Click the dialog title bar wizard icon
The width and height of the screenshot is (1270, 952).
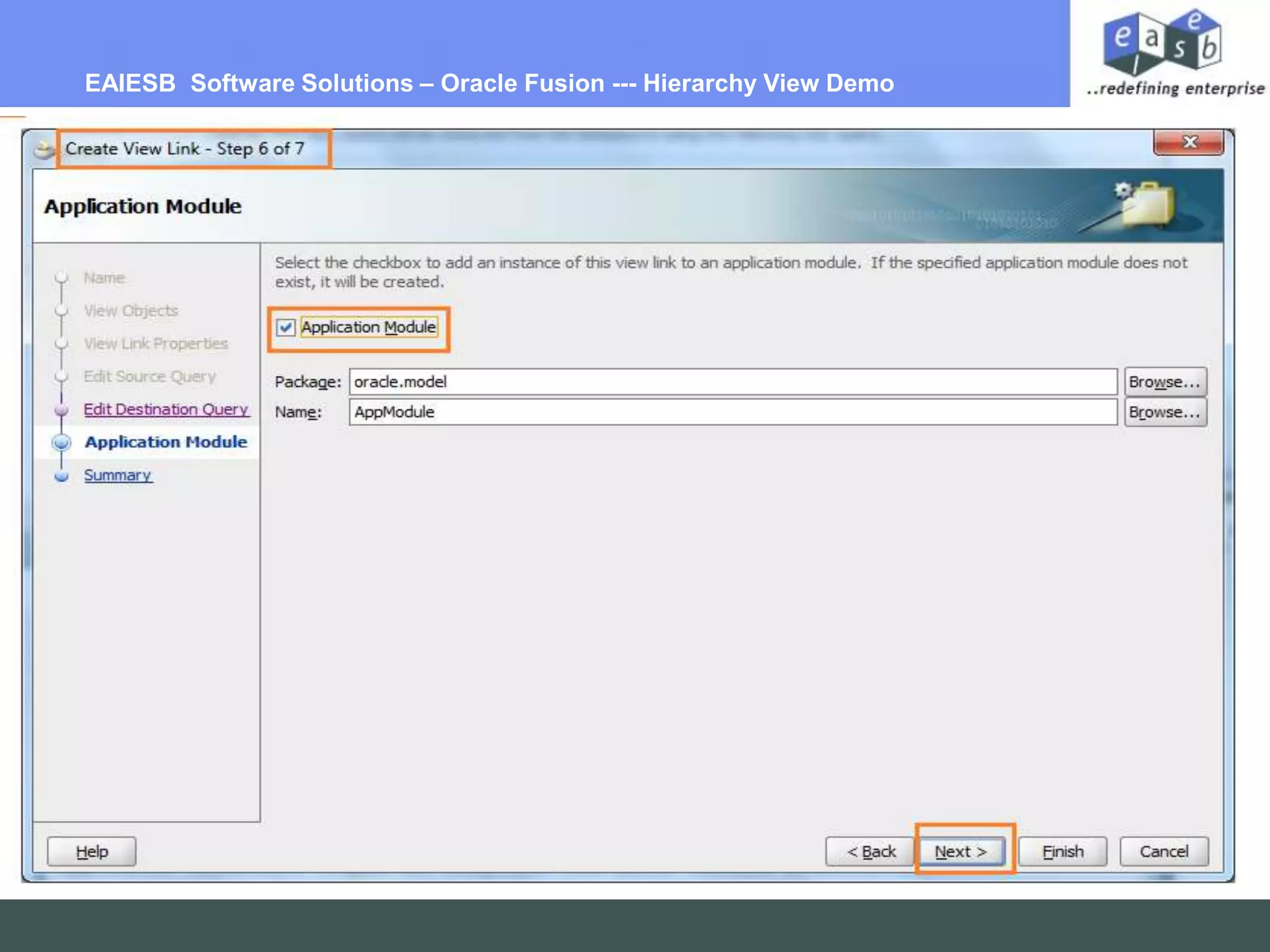pyautogui.click(x=43, y=149)
